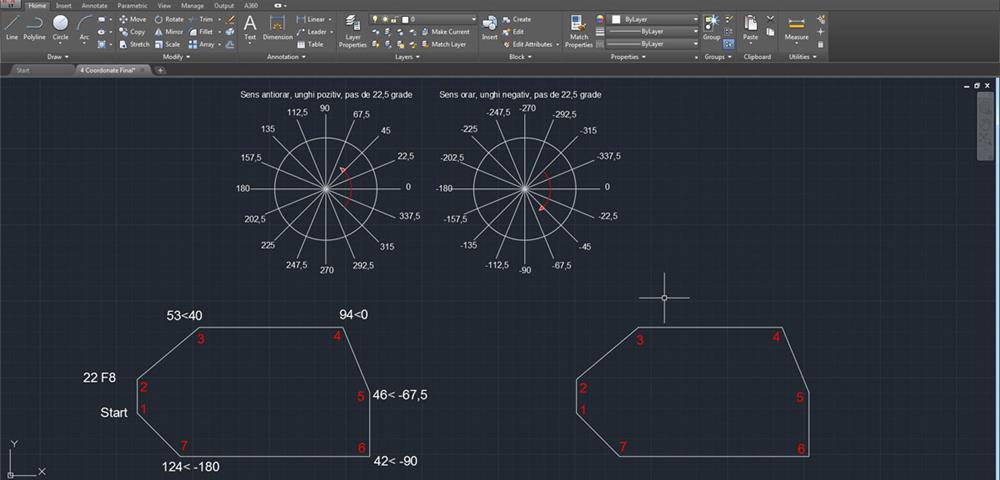Expand the Block panel
Viewport: 1000px width, 480px height.
(x=520, y=57)
